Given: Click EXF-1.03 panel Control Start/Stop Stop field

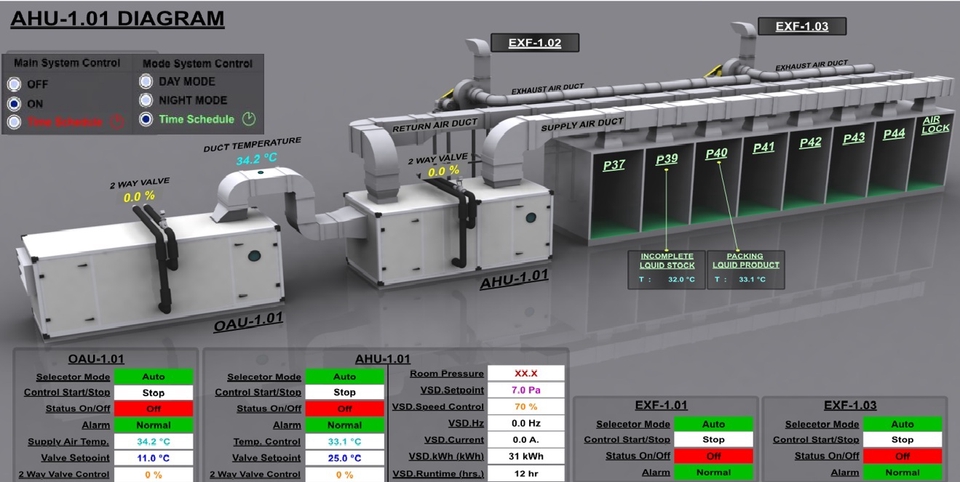Looking at the screenshot, I should click(x=902, y=440).
